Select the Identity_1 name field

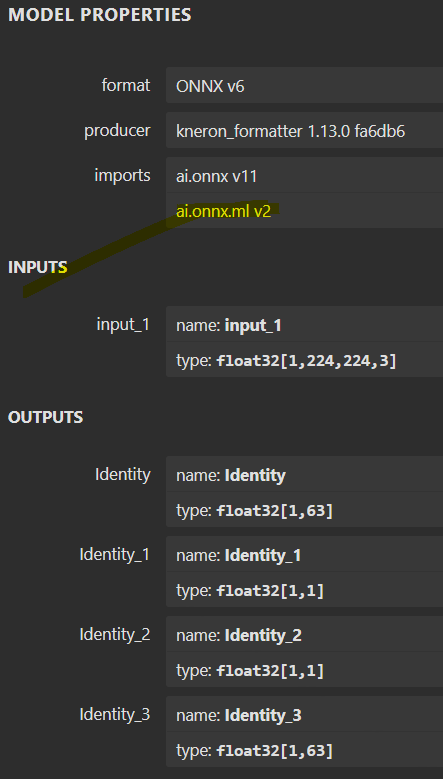pyautogui.click(x=304, y=554)
